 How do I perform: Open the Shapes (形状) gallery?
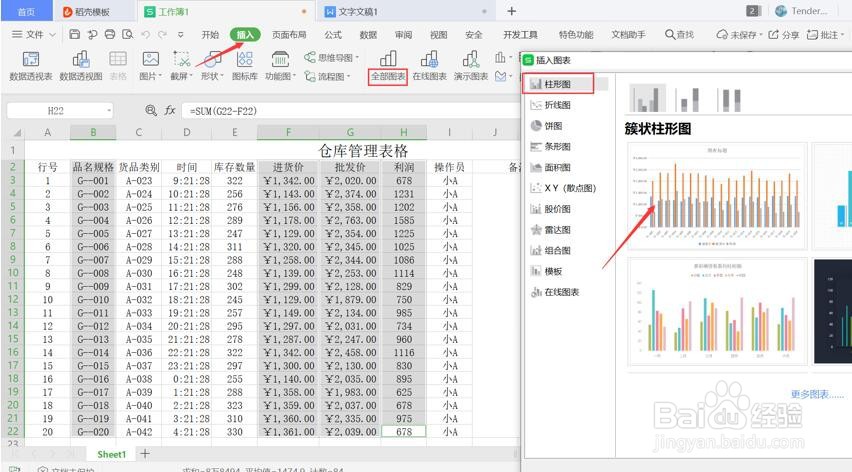click(x=211, y=66)
